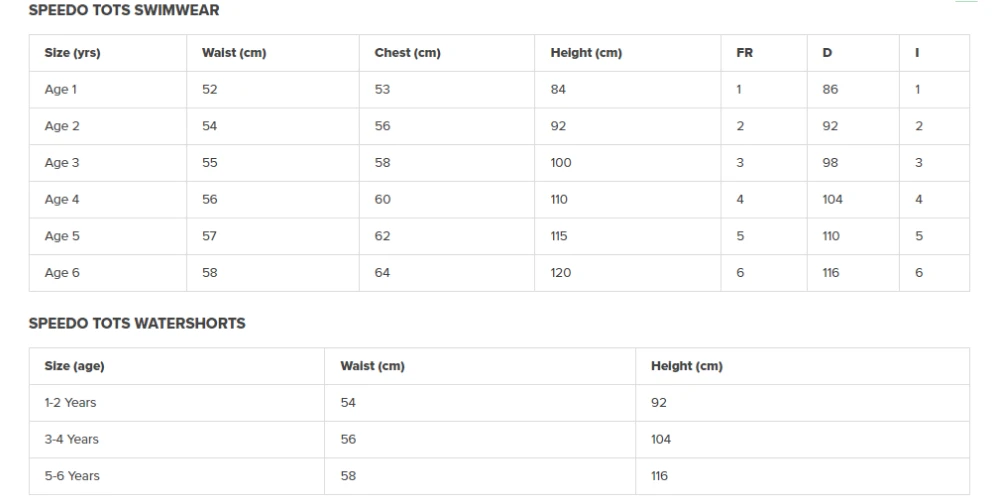Select the Age 5 row label
This screenshot has width=1000, height=500.
pos(62,236)
